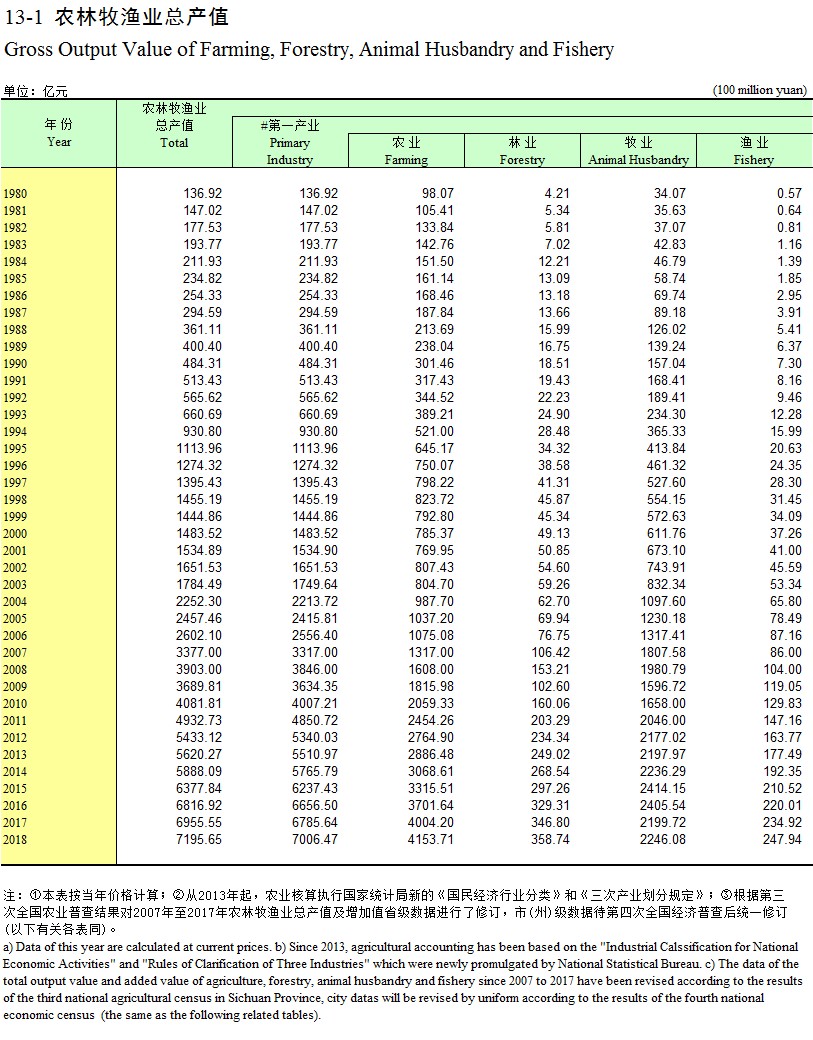Screen dimensions: 813x1040
Task: Select animal husbandry value 2414.15
Action: [662, 788]
